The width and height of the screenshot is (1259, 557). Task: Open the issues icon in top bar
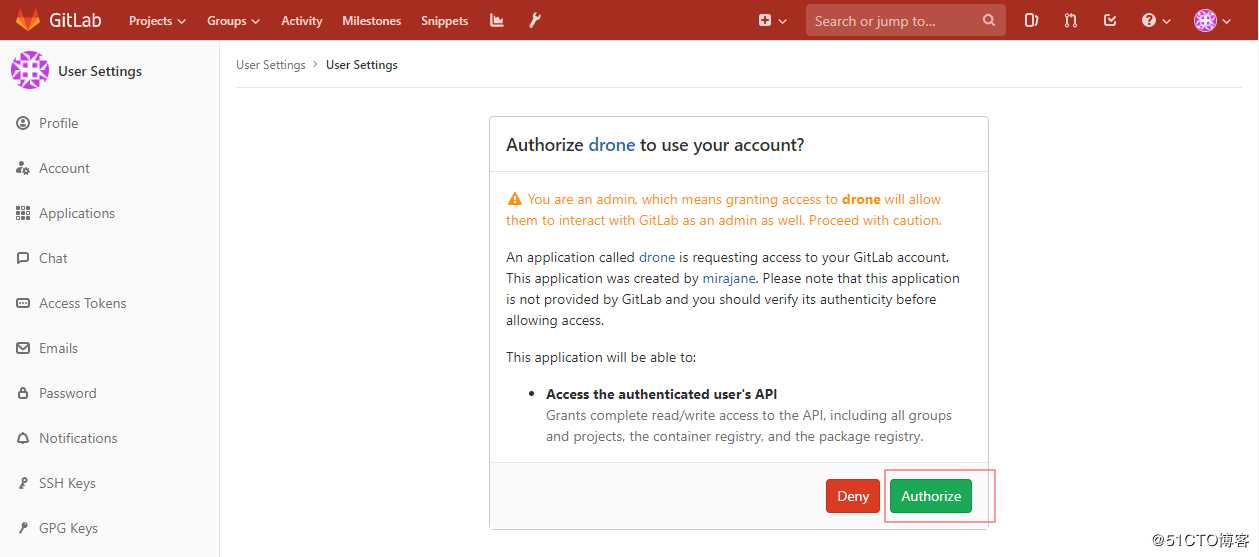coord(1031,20)
